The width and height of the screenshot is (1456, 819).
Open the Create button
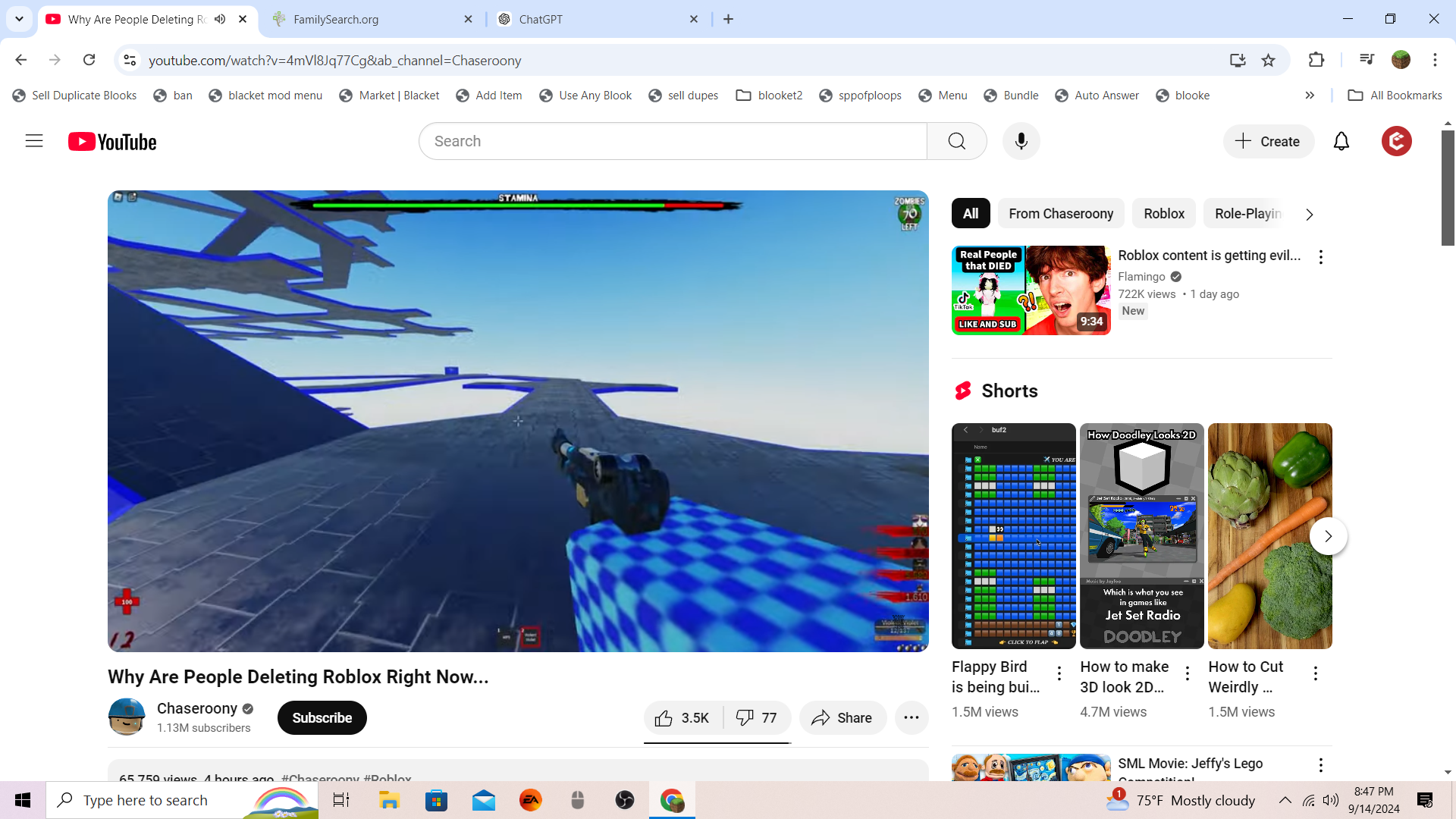1267,141
